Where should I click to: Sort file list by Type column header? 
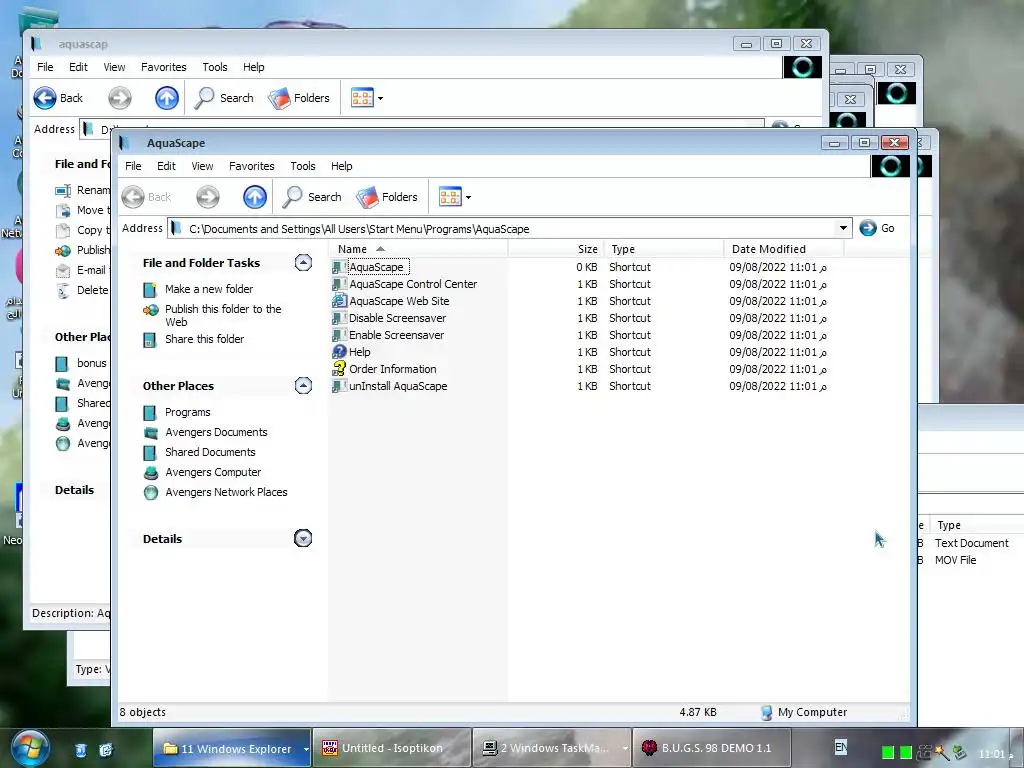point(663,249)
